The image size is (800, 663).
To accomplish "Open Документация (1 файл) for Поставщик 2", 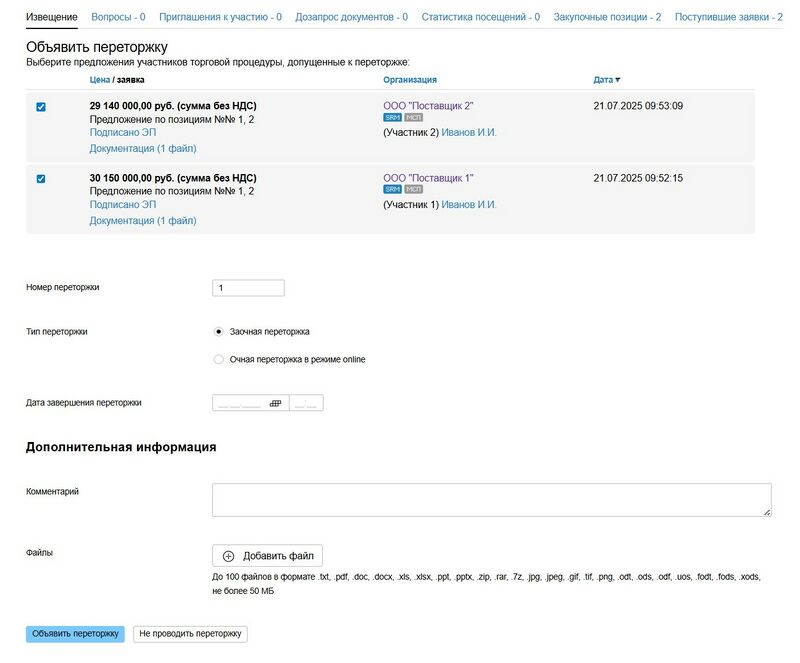I will (143, 148).
